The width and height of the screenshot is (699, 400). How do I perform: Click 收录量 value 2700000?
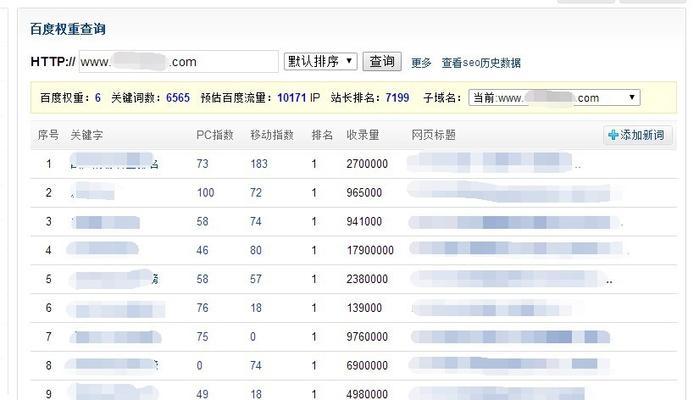tap(367, 164)
